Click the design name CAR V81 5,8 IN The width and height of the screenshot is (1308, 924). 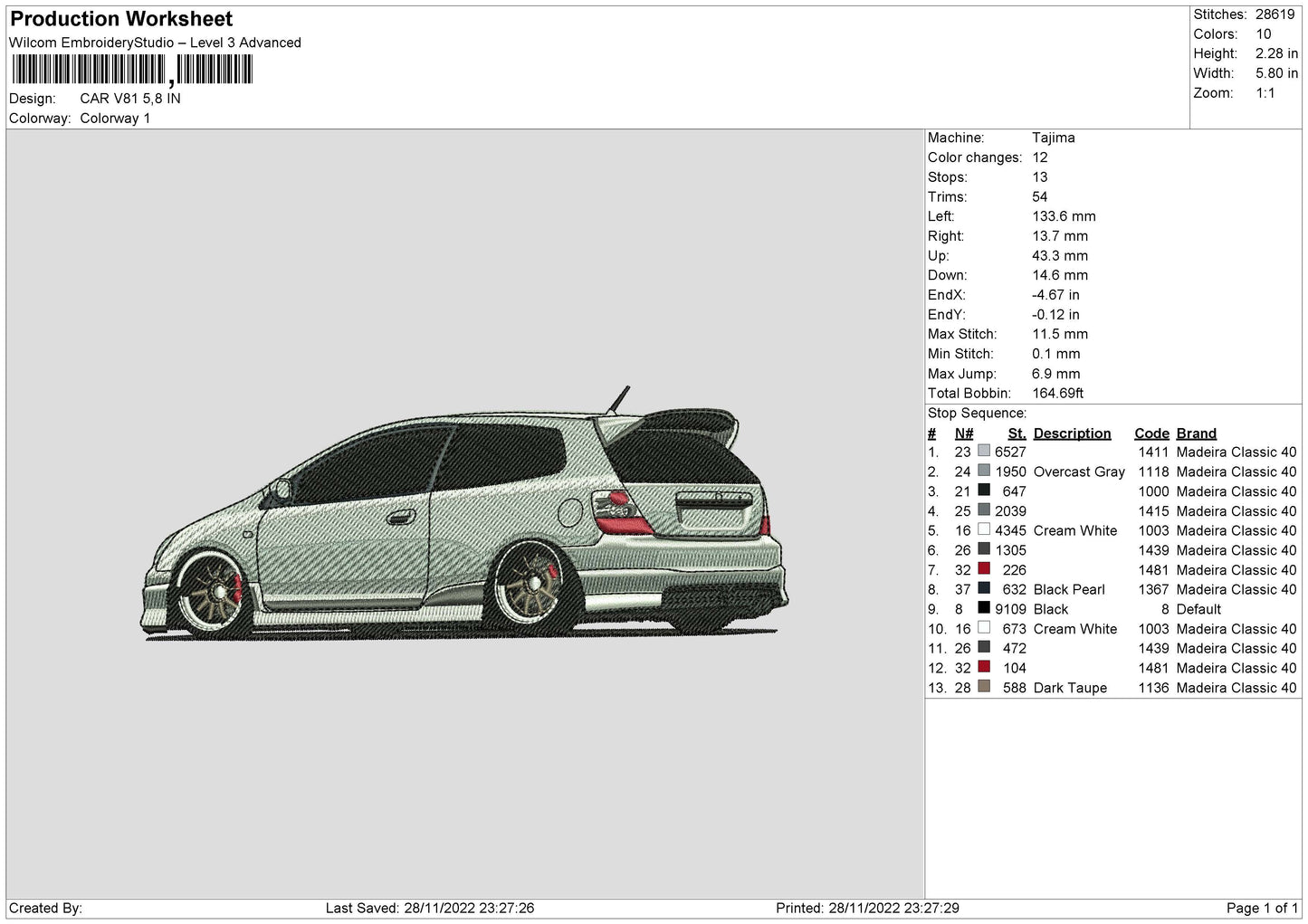(x=129, y=99)
